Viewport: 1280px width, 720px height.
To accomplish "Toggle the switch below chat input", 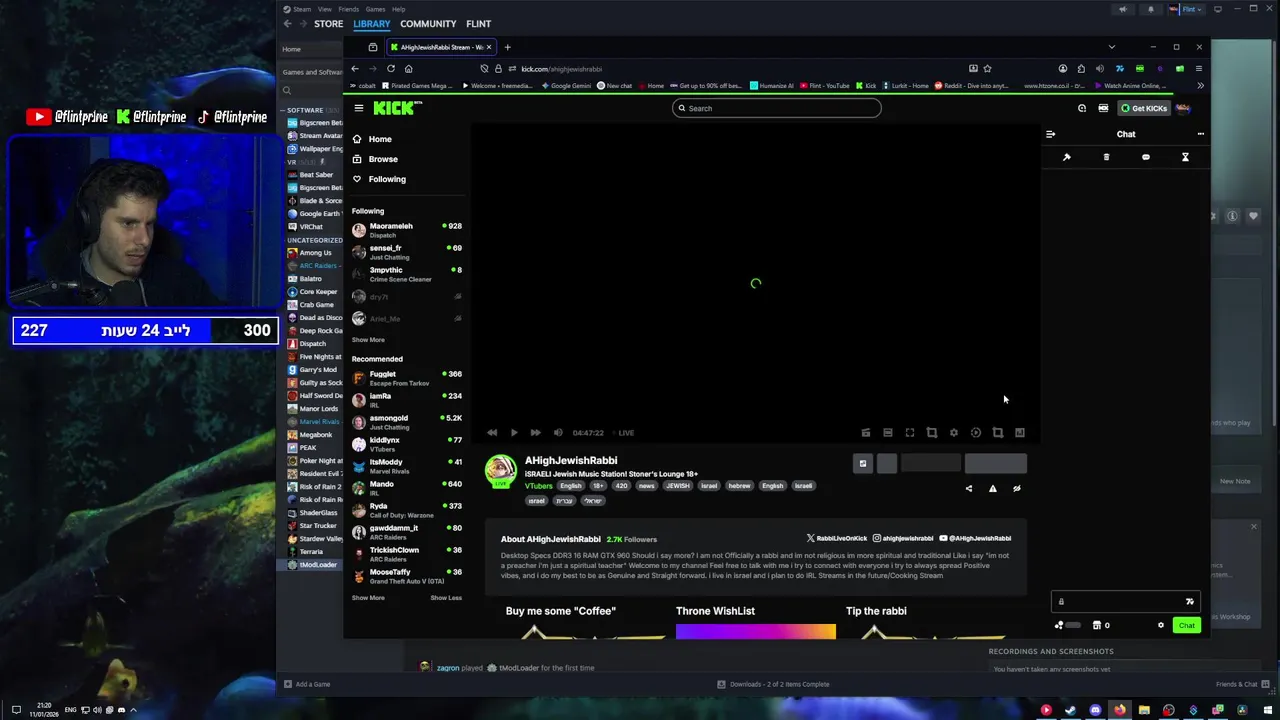I will coord(1073,626).
